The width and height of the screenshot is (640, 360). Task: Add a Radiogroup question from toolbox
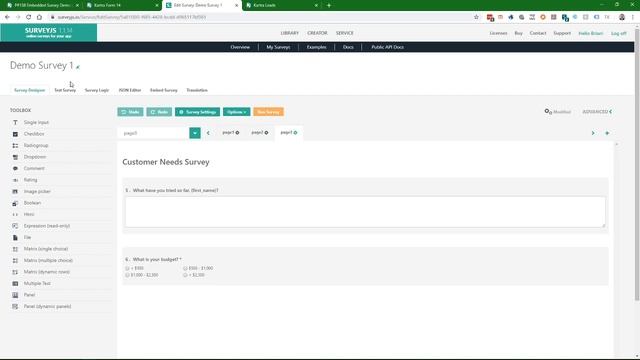(x=36, y=145)
